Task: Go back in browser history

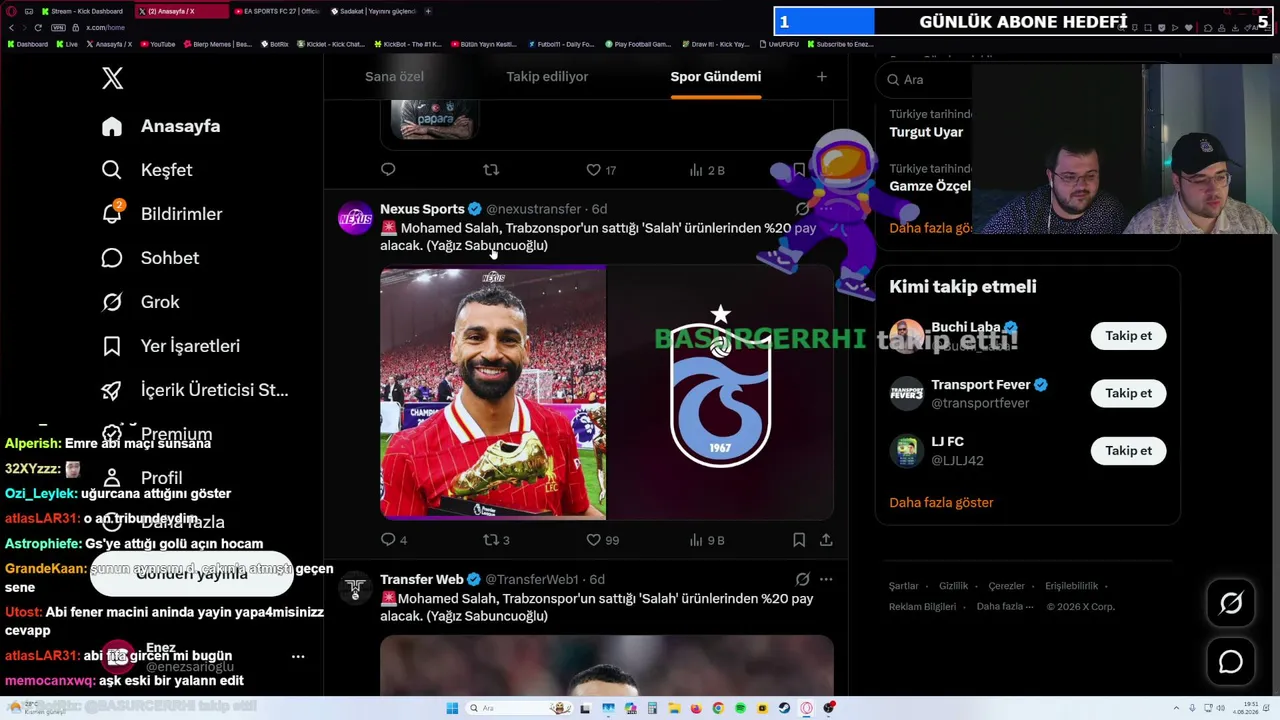Action: click(x=10, y=27)
